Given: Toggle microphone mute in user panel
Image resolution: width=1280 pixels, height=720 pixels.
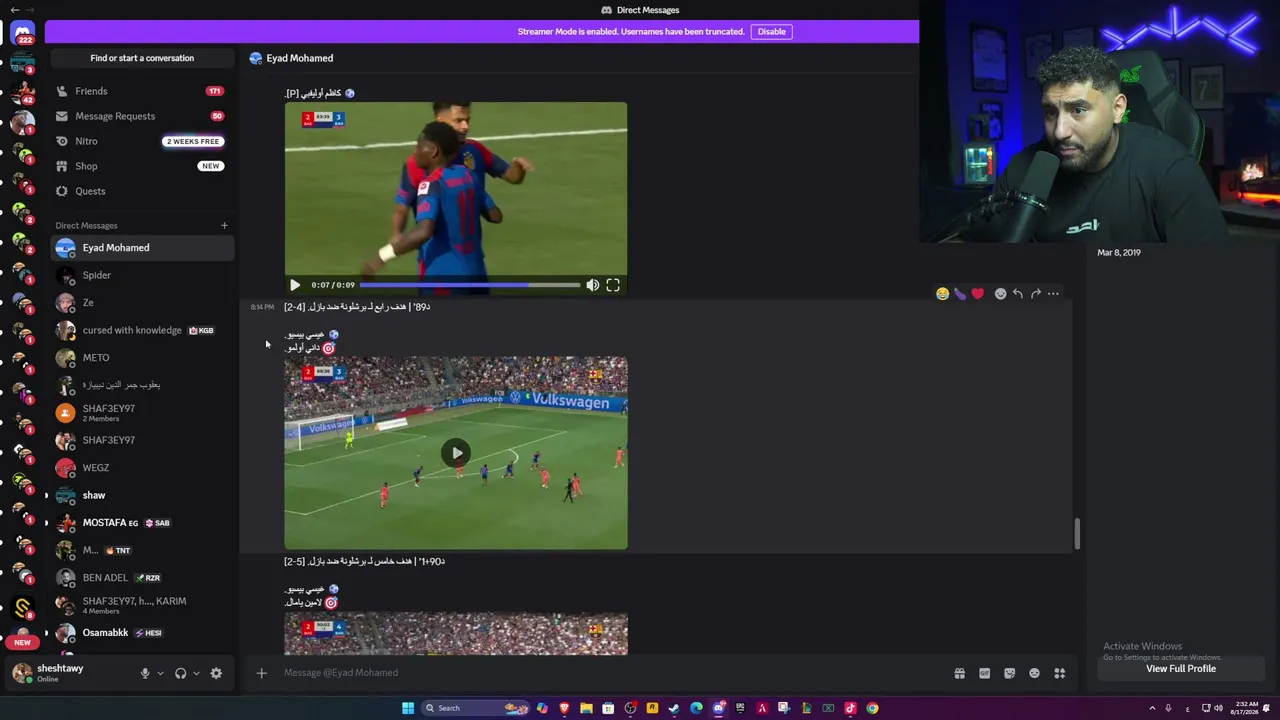Looking at the screenshot, I should (145, 674).
